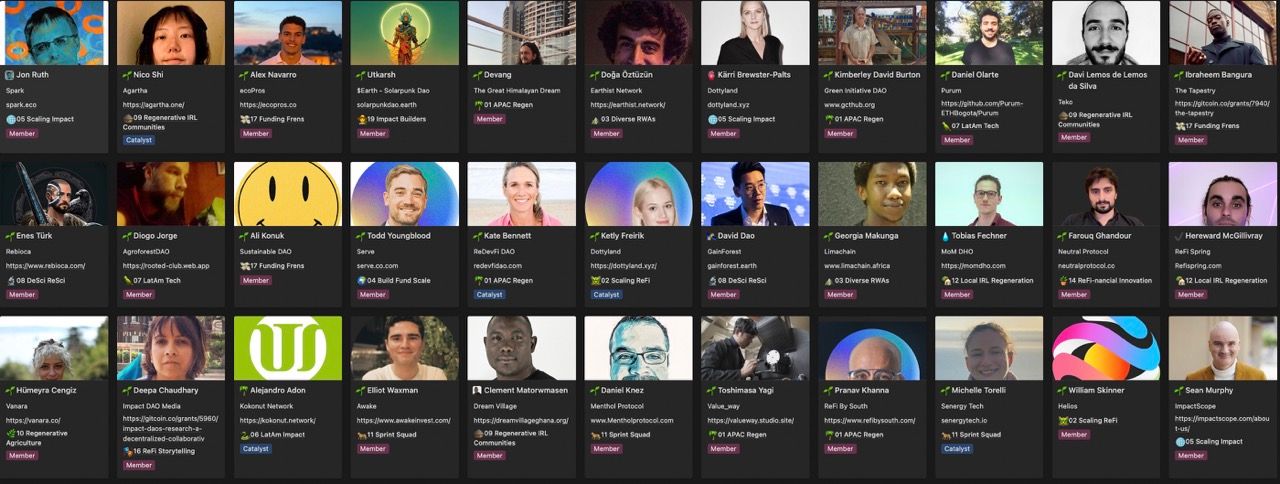Click the icon for Kimberley David Burton's 01 APAC Regen
Viewport: 1280px width, 484px height.
(x=828, y=119)
